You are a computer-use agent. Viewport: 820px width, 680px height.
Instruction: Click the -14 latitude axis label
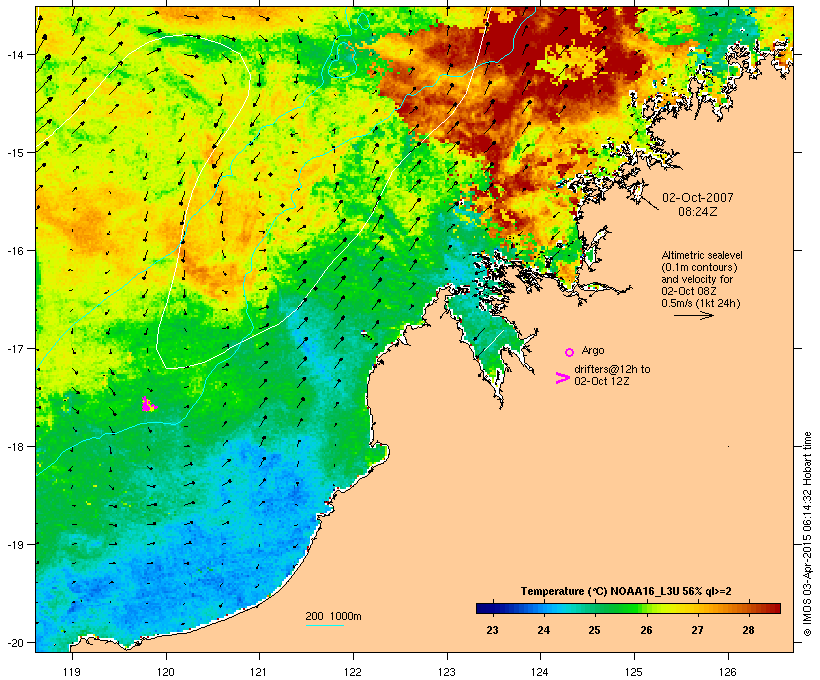(14, 54)
